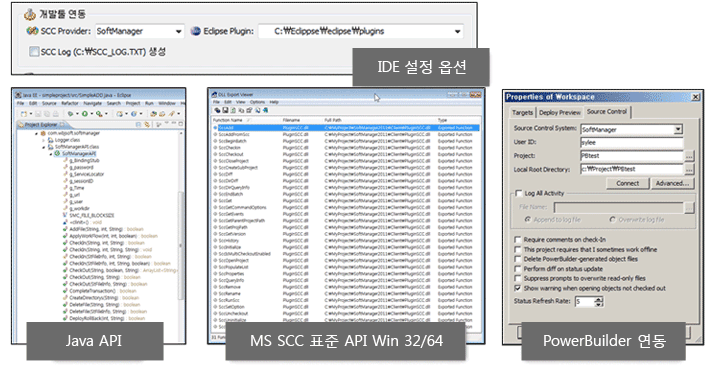Screen dimensions: 724x383
Task: Open Options menu in DLL Export Viewer
Action: pyautogui.click(x=257, y=102)
